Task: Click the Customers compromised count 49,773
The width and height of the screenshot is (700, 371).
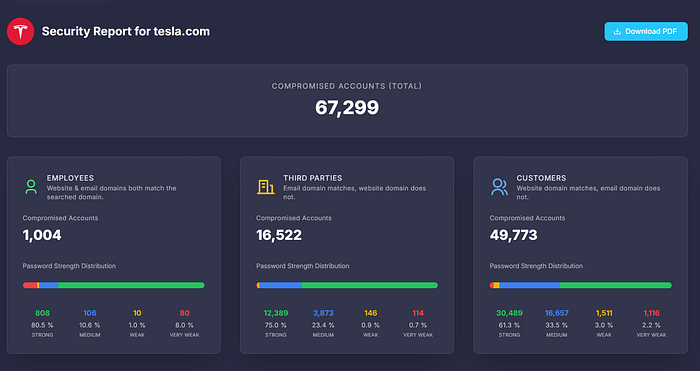Action: [x=513, y=235]
